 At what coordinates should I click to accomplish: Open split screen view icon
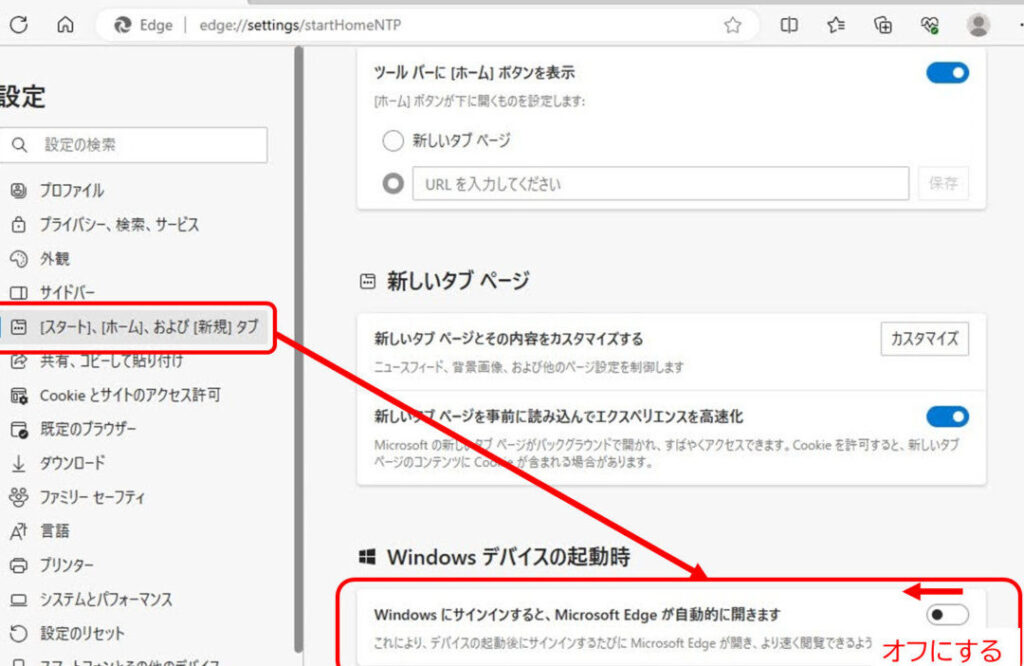click(x=789, y=26)
